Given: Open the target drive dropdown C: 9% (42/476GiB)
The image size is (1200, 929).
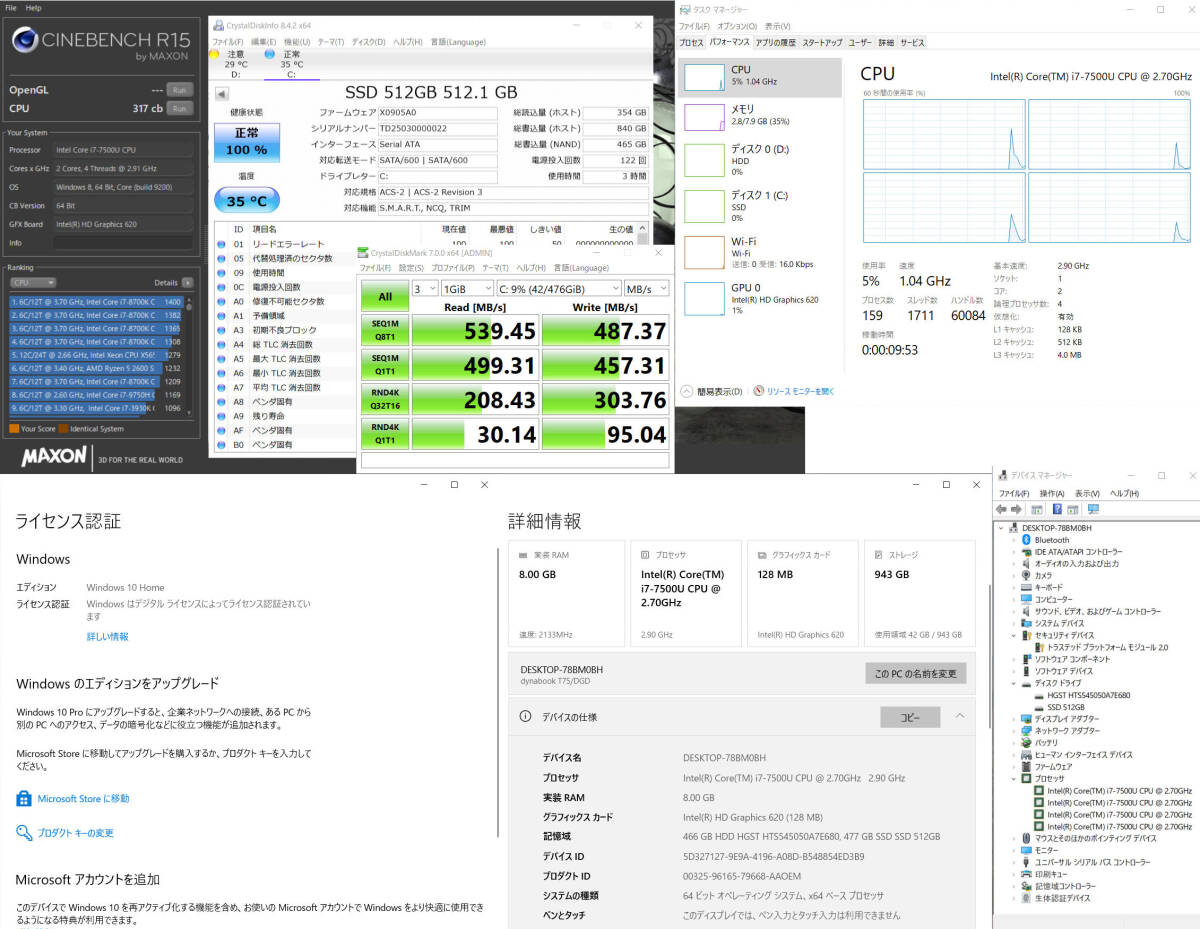Looking at the screenshot, I should 558,288.
